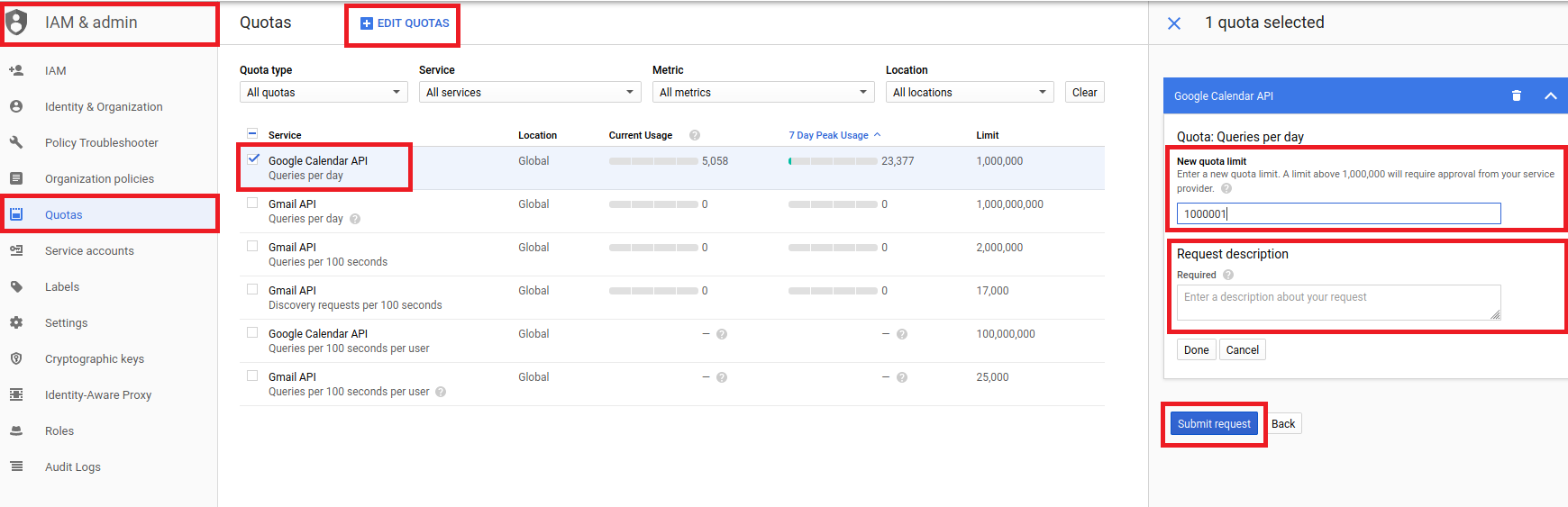Open the Quota type dropdown
1568x507 pixels.
(x=323, y=92)
